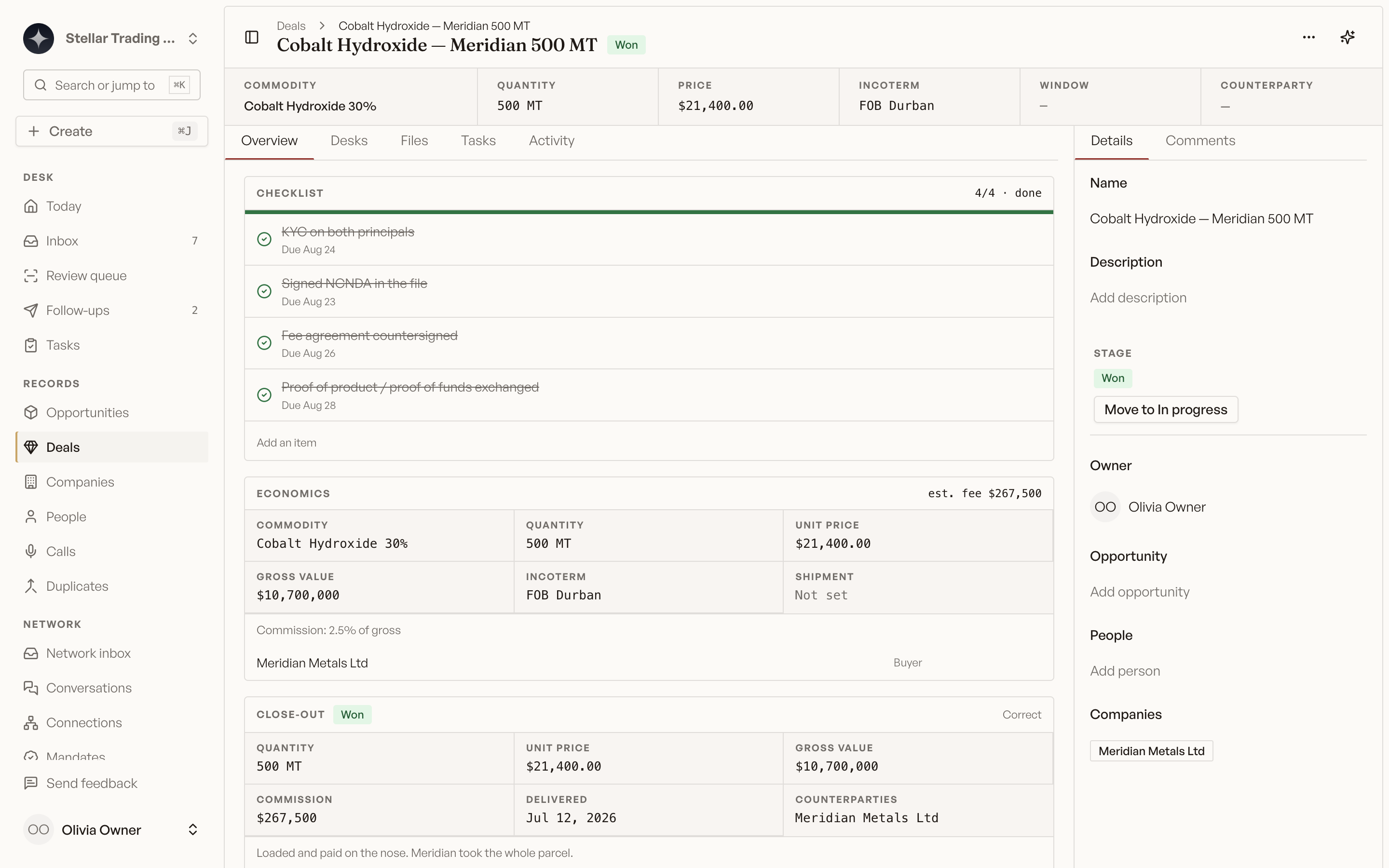The width and height of the screenshot is (1389, 868).
Task: Click Add description field
Action: click(1138, 298)
